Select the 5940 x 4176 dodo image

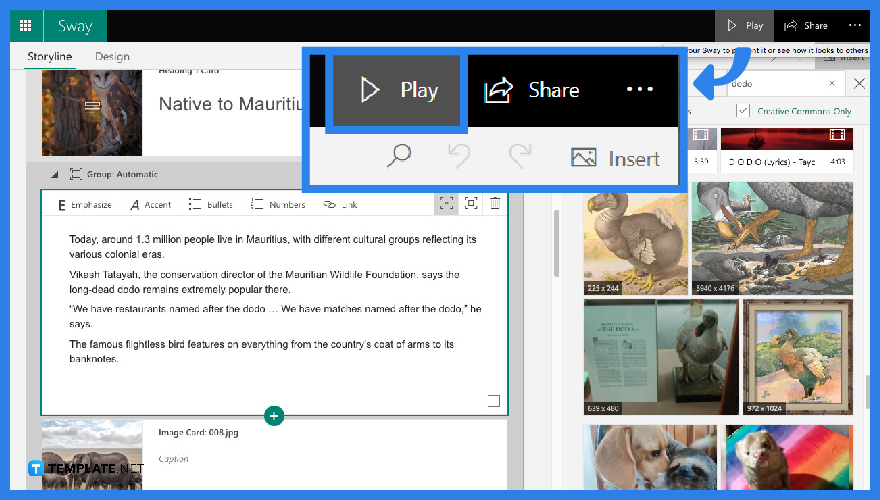(772, 238)
